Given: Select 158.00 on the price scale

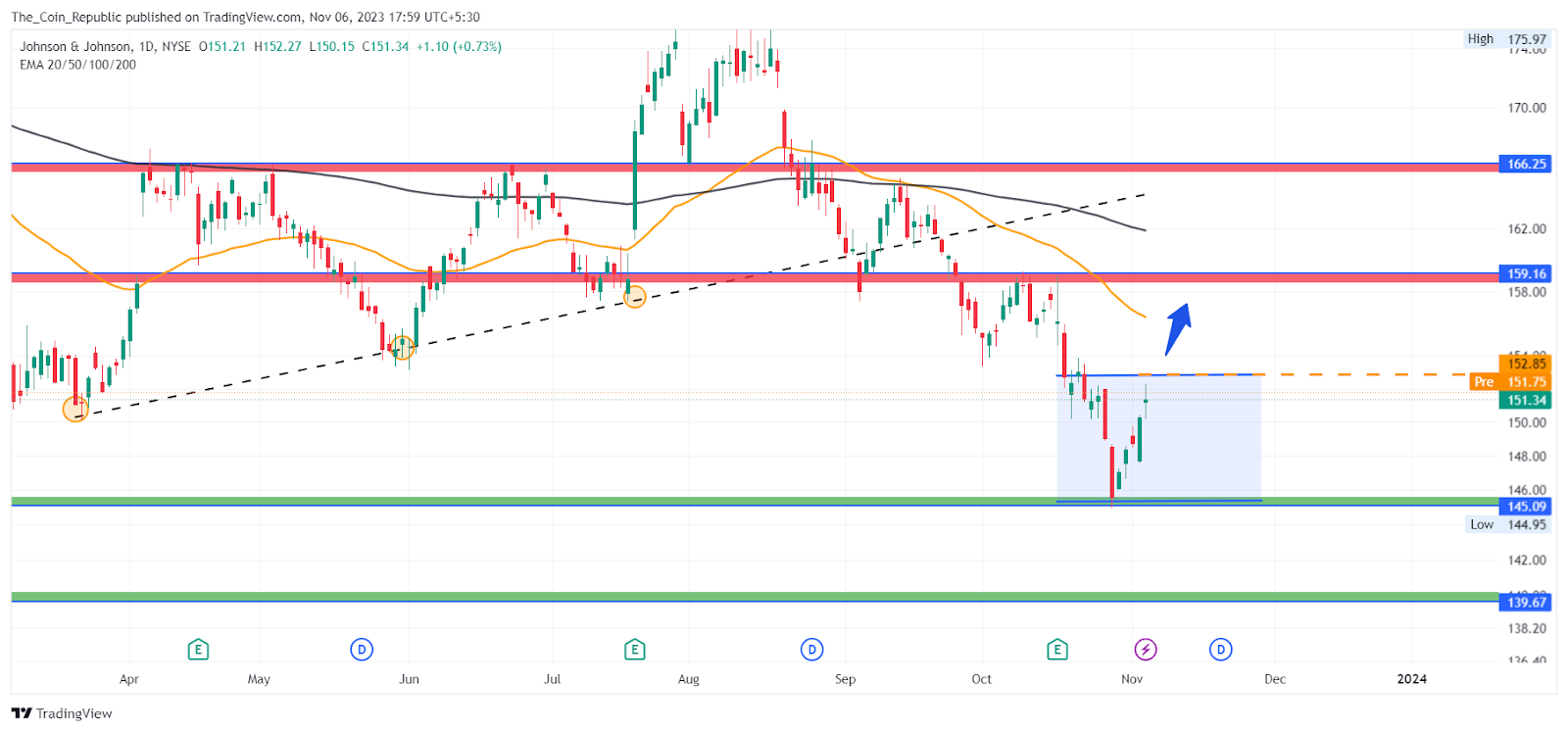Looking at the screenshot, I should [1527, 292].
